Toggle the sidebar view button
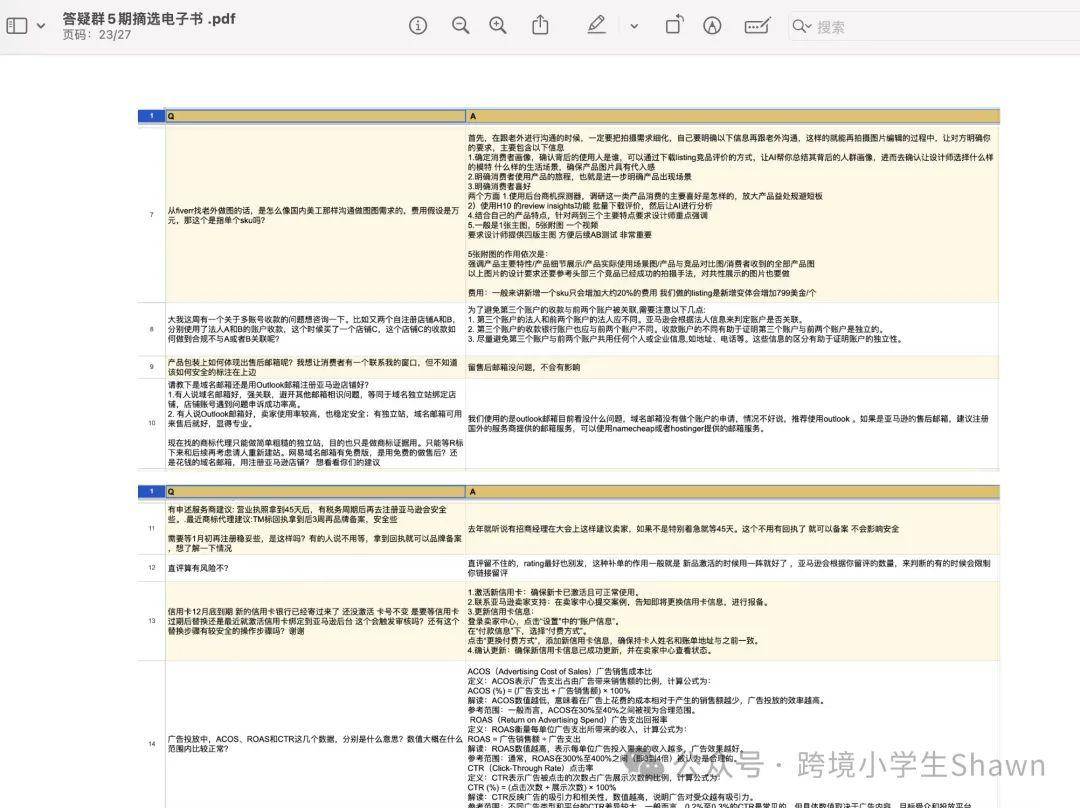Image resolution: width=1080 pixels, height=808 pixels. tap(17, 26)
